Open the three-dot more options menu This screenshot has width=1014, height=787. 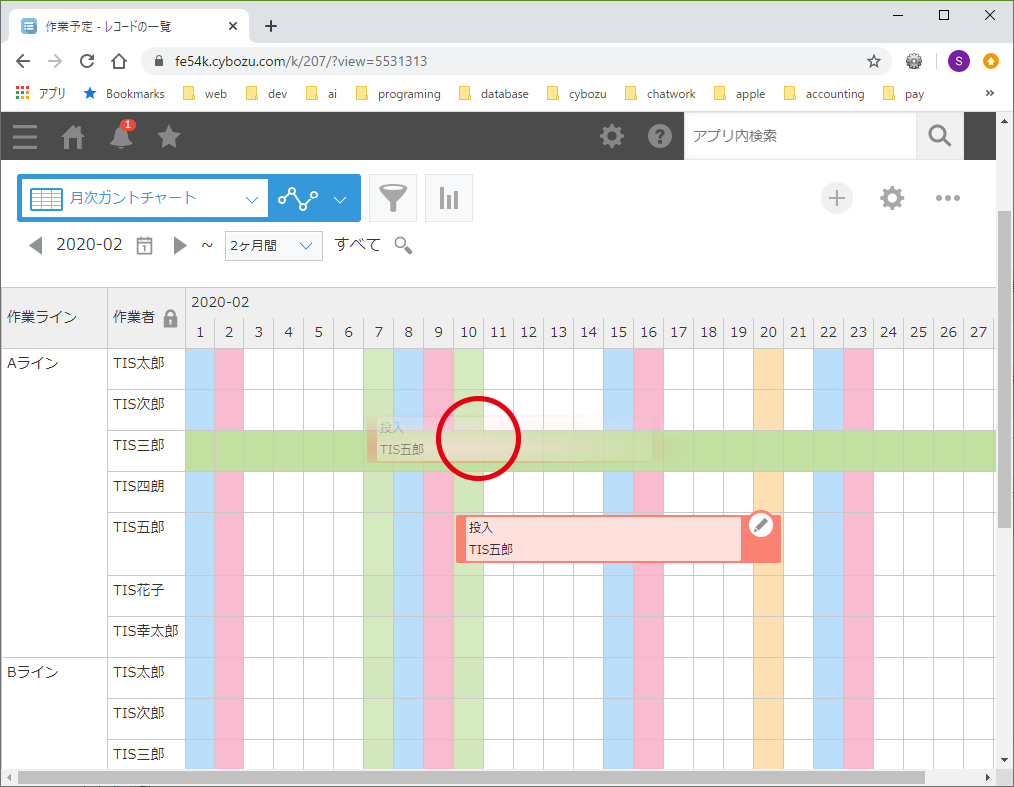click(947, 198)
